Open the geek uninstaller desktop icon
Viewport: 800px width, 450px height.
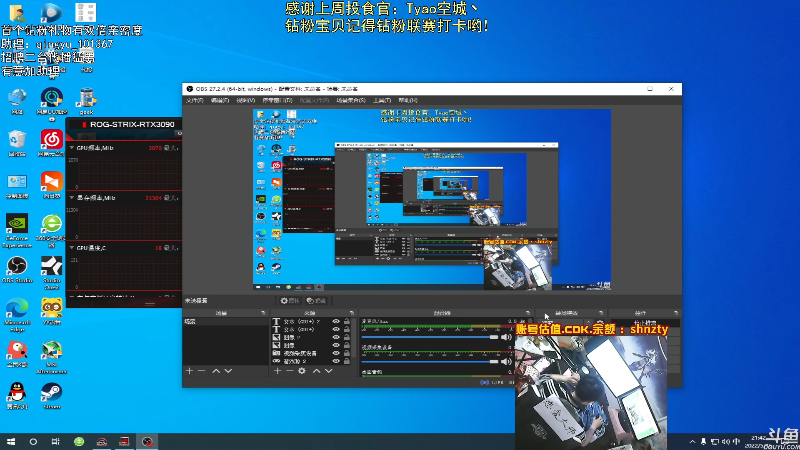86,101
